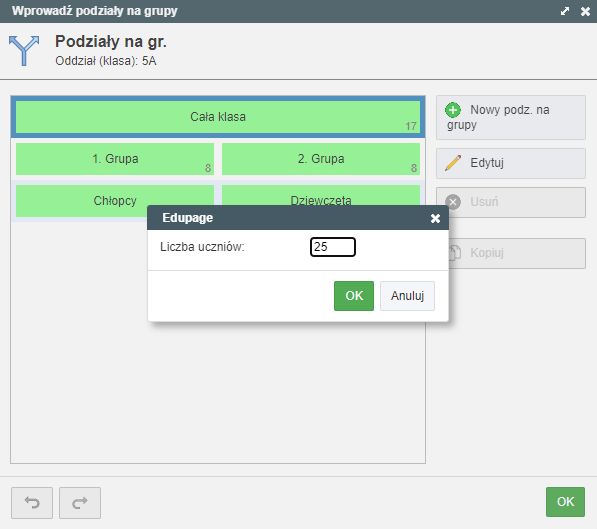Click the expand window arrows icon

[x=565, y=11]
